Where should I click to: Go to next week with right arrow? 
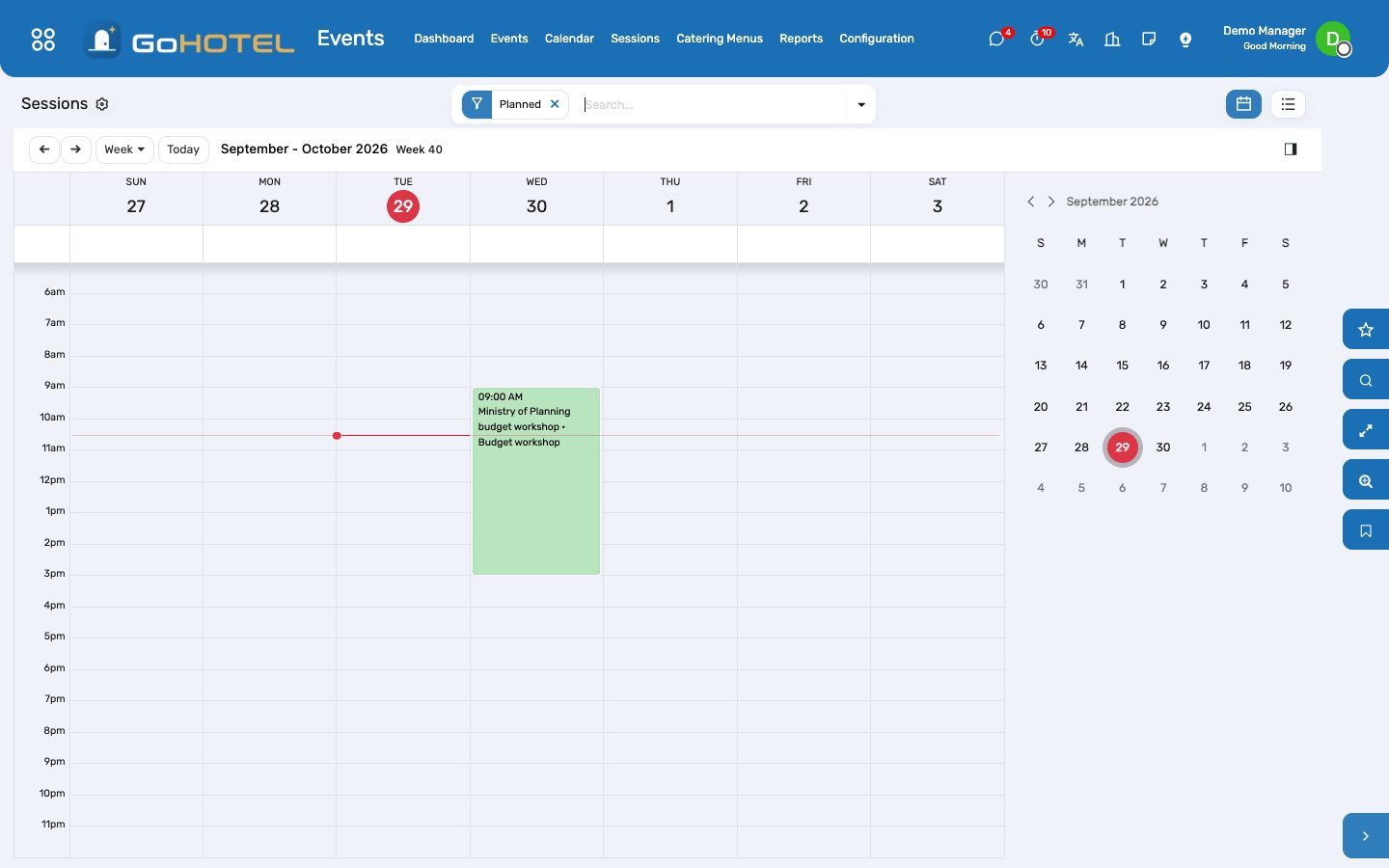(76, 149)
